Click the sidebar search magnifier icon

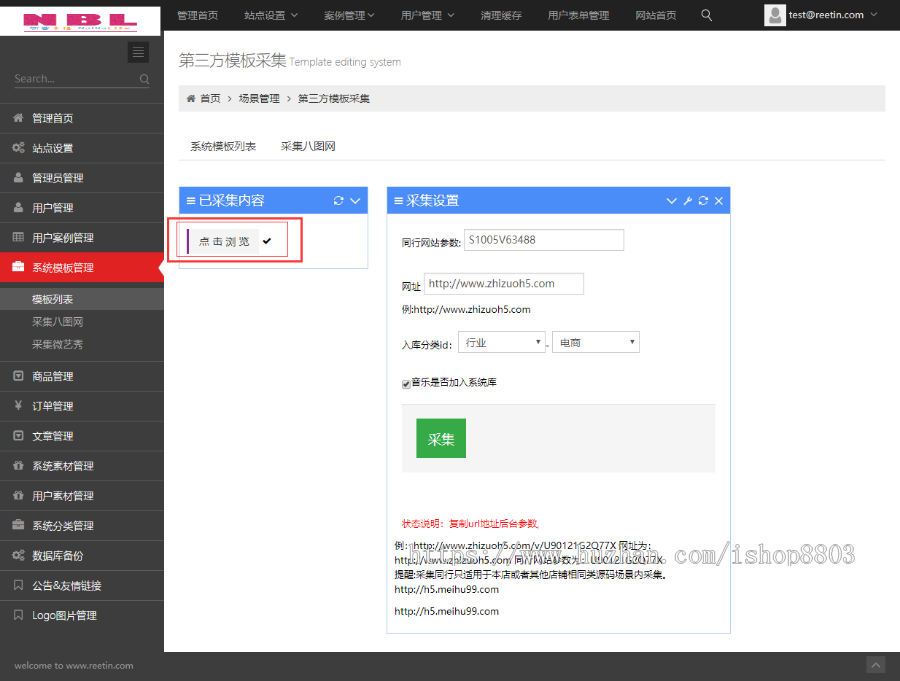point(143,78)
